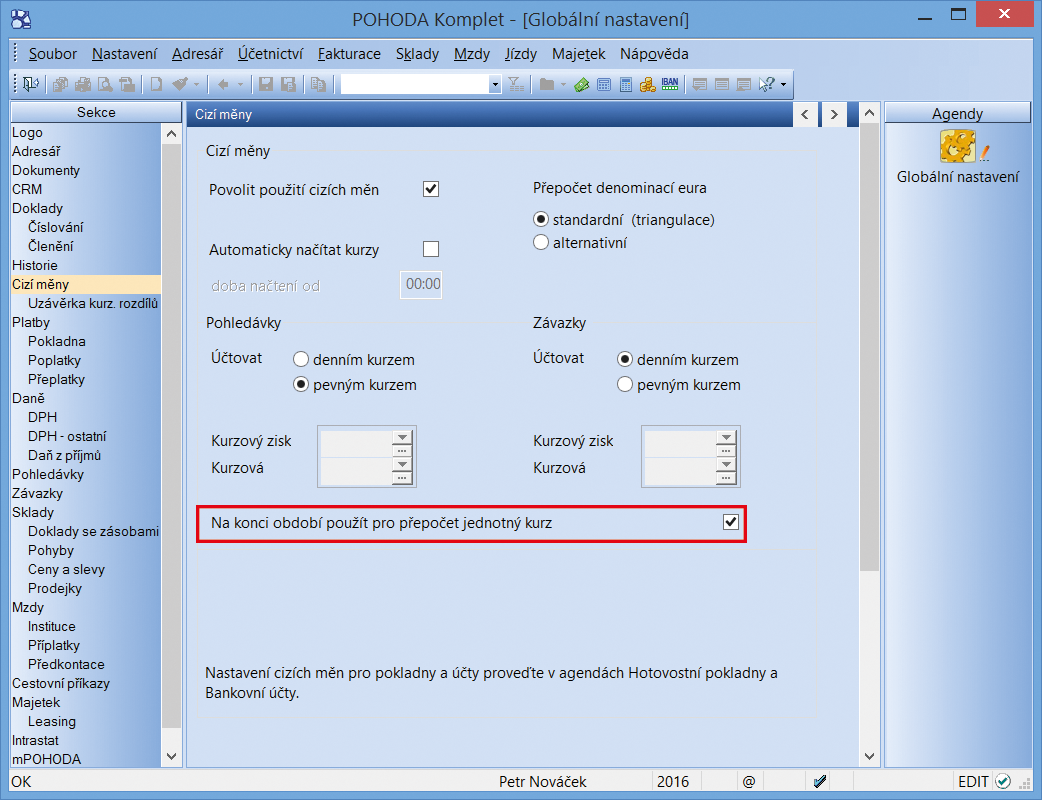
Task: Click the pen checkmark status bar icon
Action: tap(820, 782)
